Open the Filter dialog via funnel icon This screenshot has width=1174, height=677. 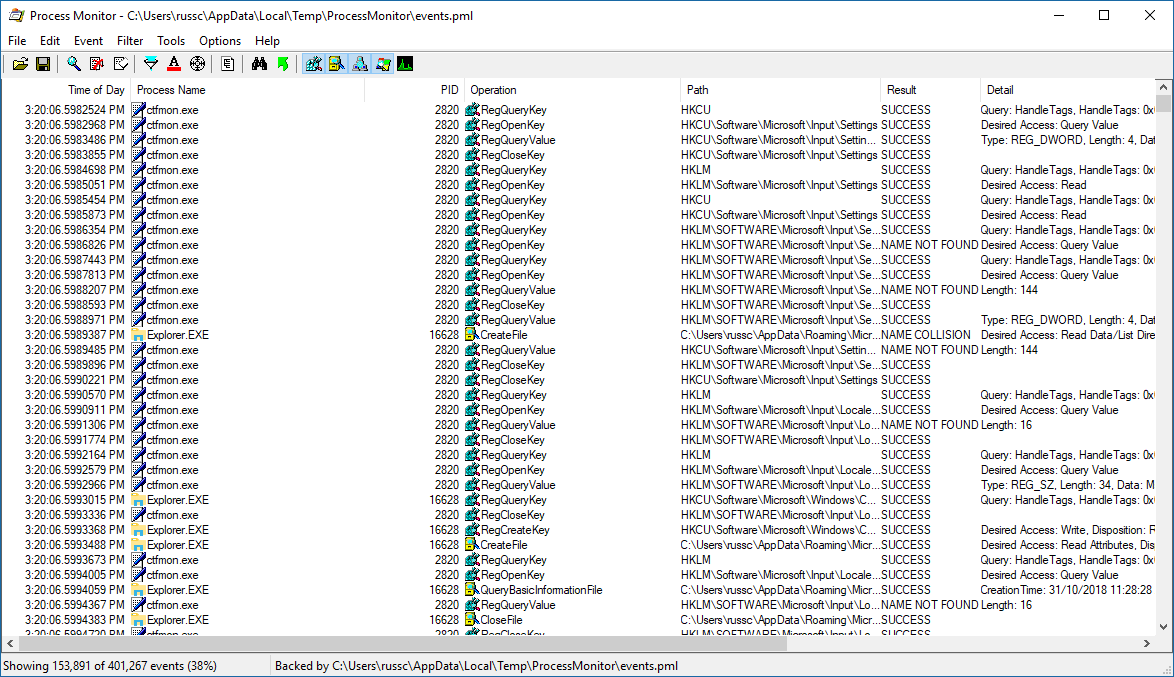150,64
